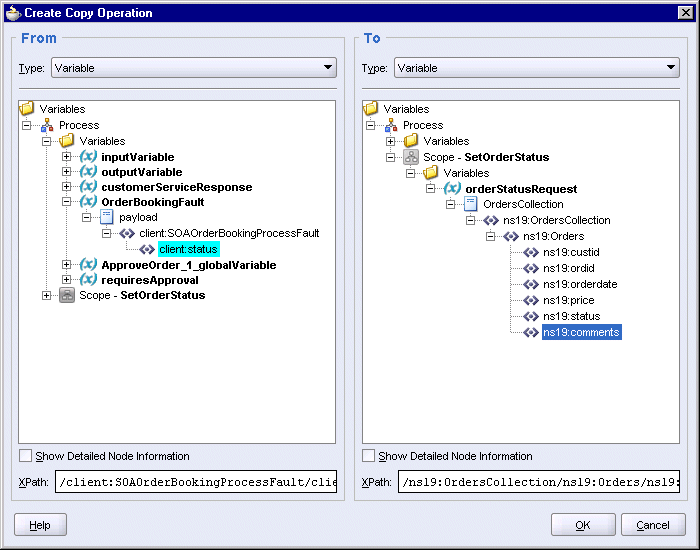Select client:status in the From tree
This screenshot has width=700, height=550.
point(188,249)
